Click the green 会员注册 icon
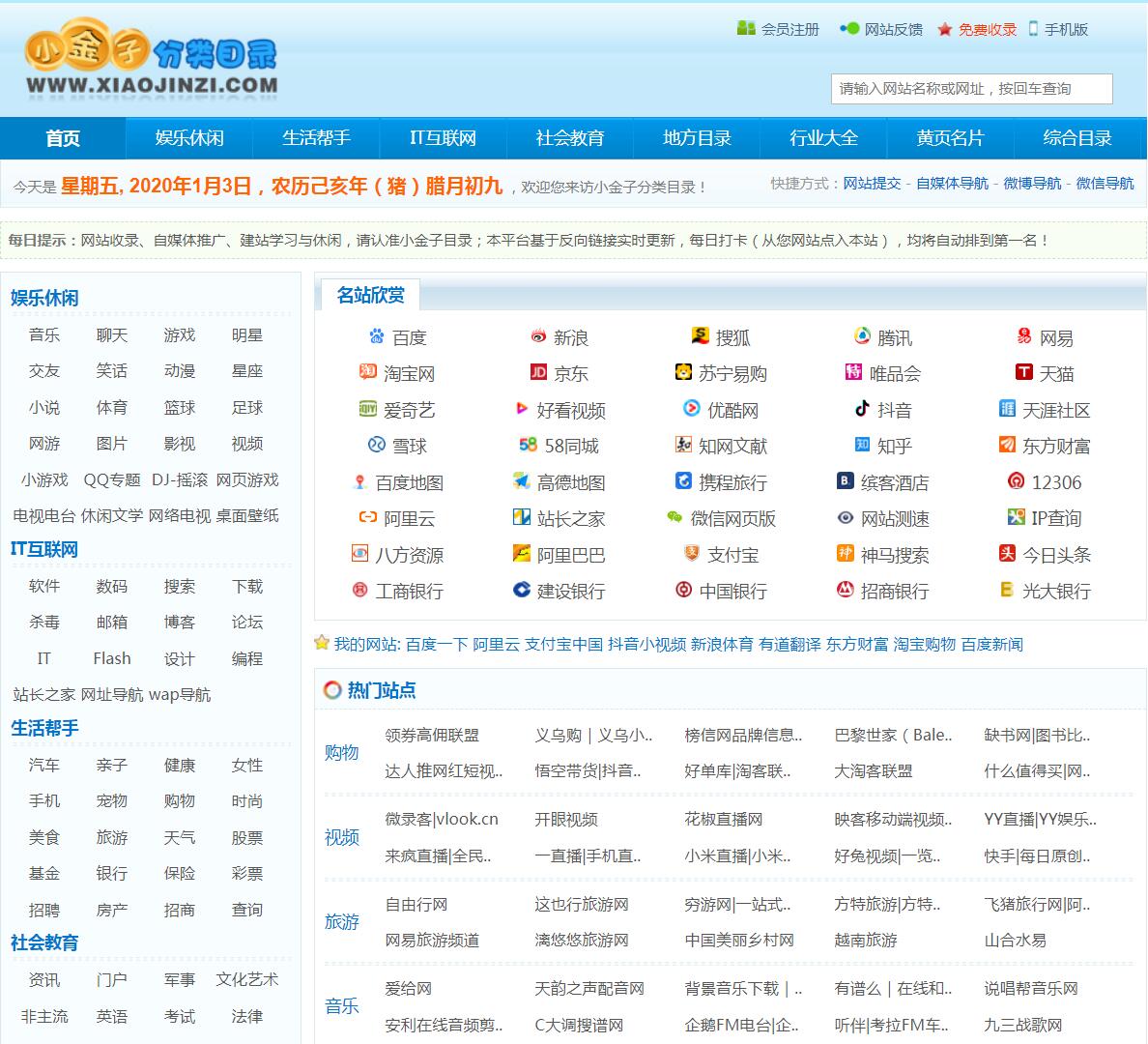This screenshot has width=1148, height=1044. [746, 28]
